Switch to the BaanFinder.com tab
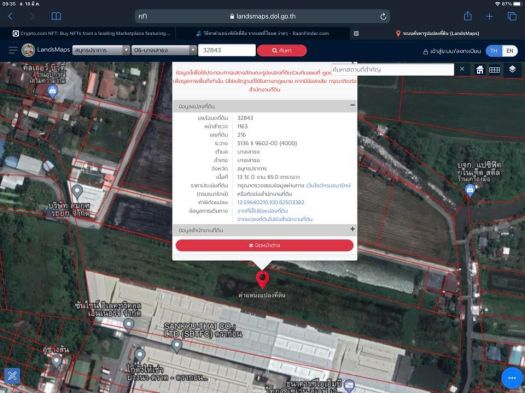The height and width of the screenshot is (393, 525). [x=262, y=33]
